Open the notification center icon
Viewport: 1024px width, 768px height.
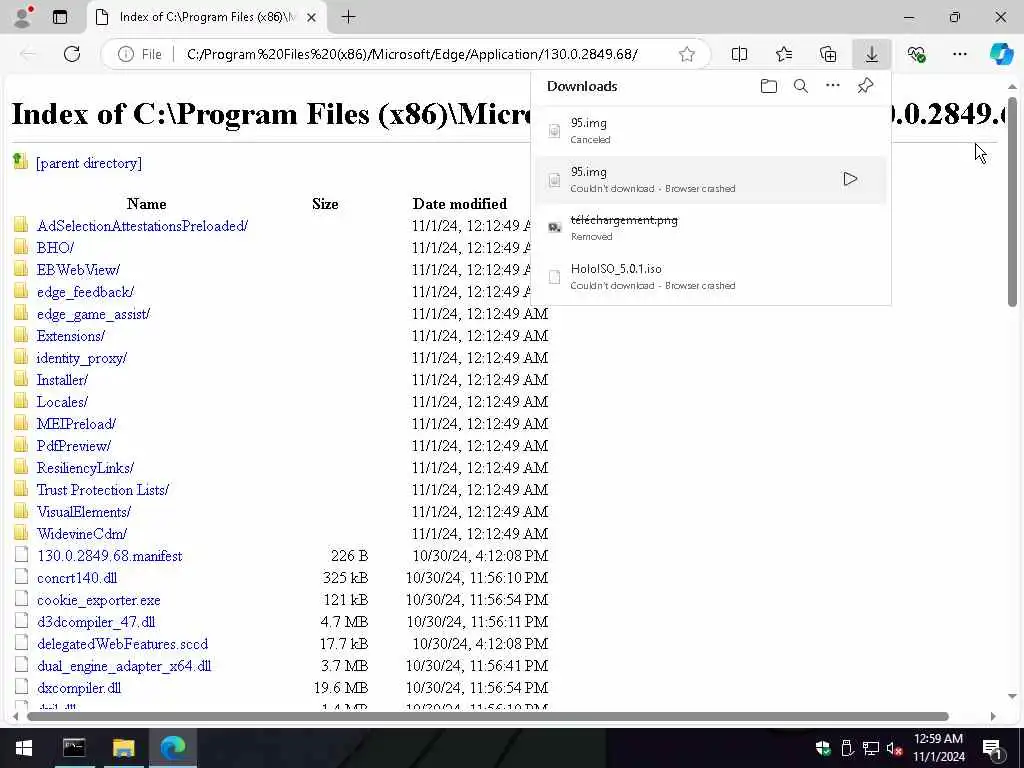992,748
